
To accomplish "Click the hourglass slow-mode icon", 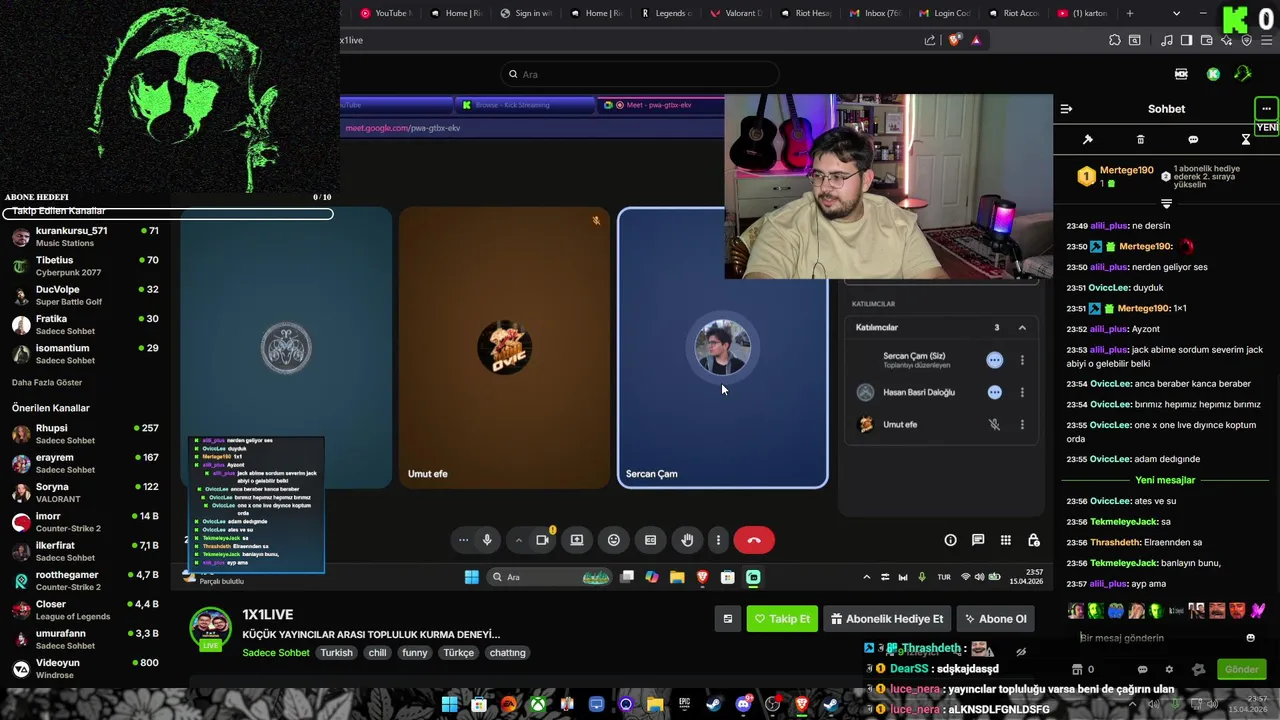I will (x=1246, y=140).
